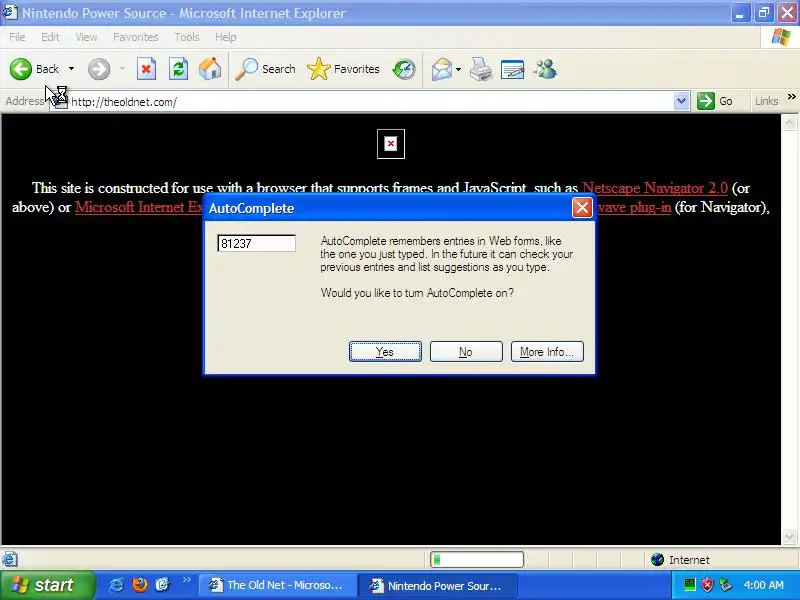The width and height of the screenshot is (800, 600).
Task: Click the status bar page icon
Action: 10,560
